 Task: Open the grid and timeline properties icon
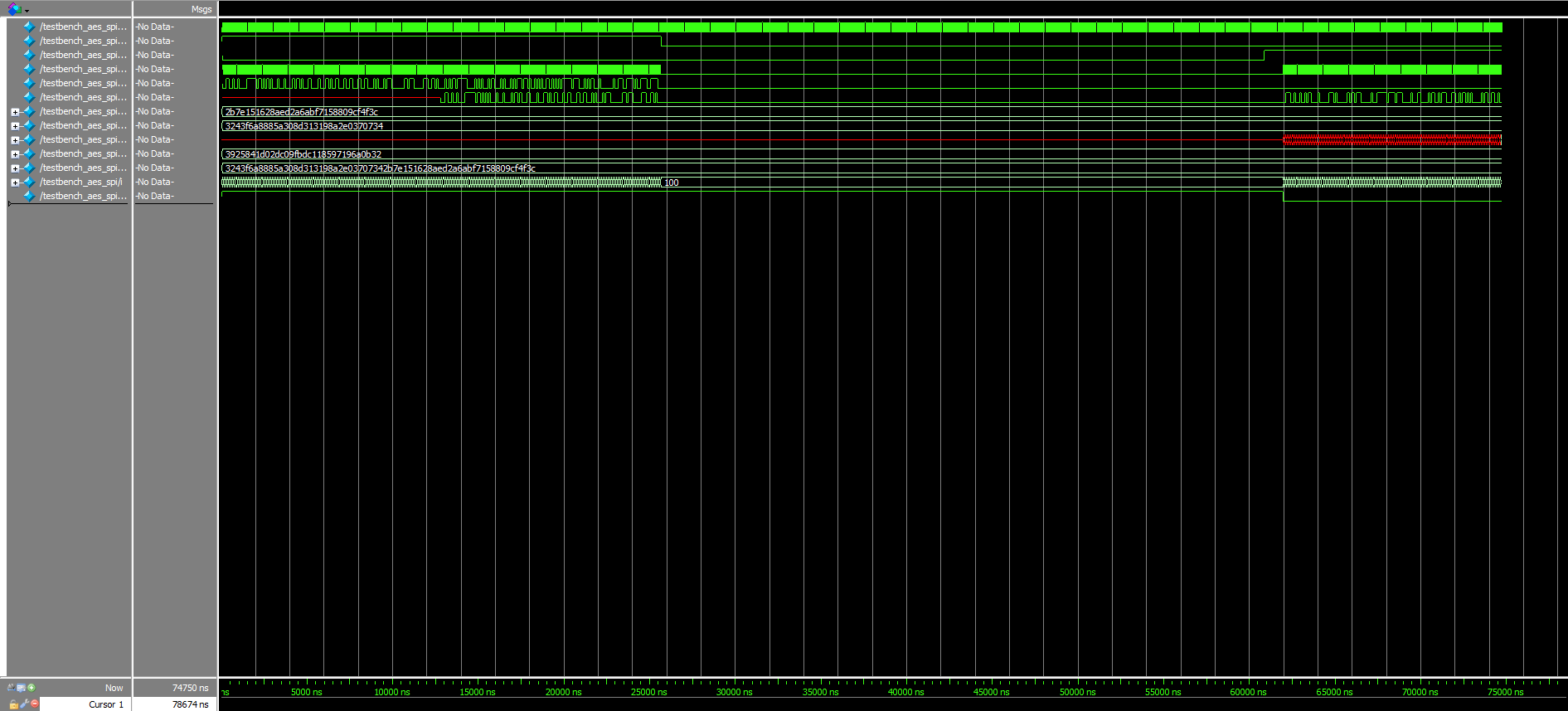pos(22,687)
